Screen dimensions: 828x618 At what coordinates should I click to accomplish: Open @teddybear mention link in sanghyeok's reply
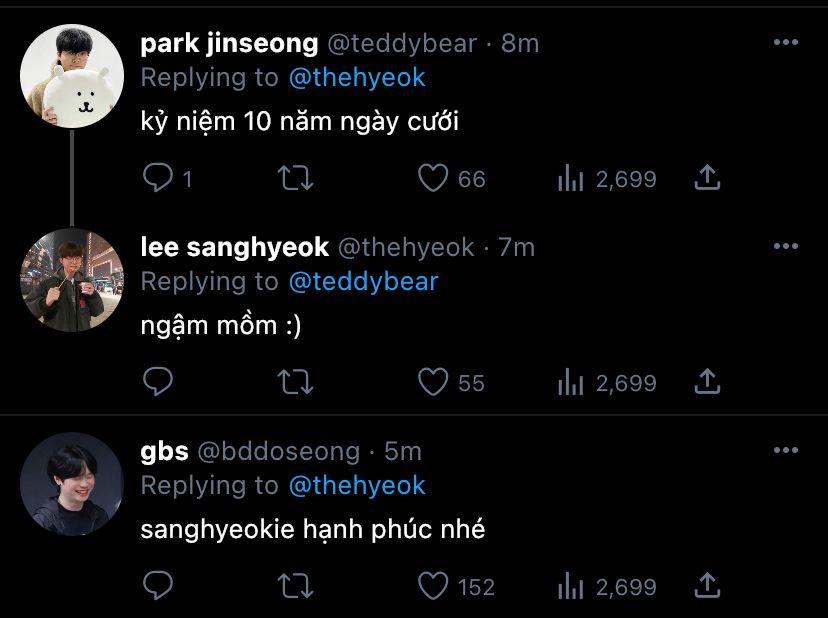(x=363, y=282)
